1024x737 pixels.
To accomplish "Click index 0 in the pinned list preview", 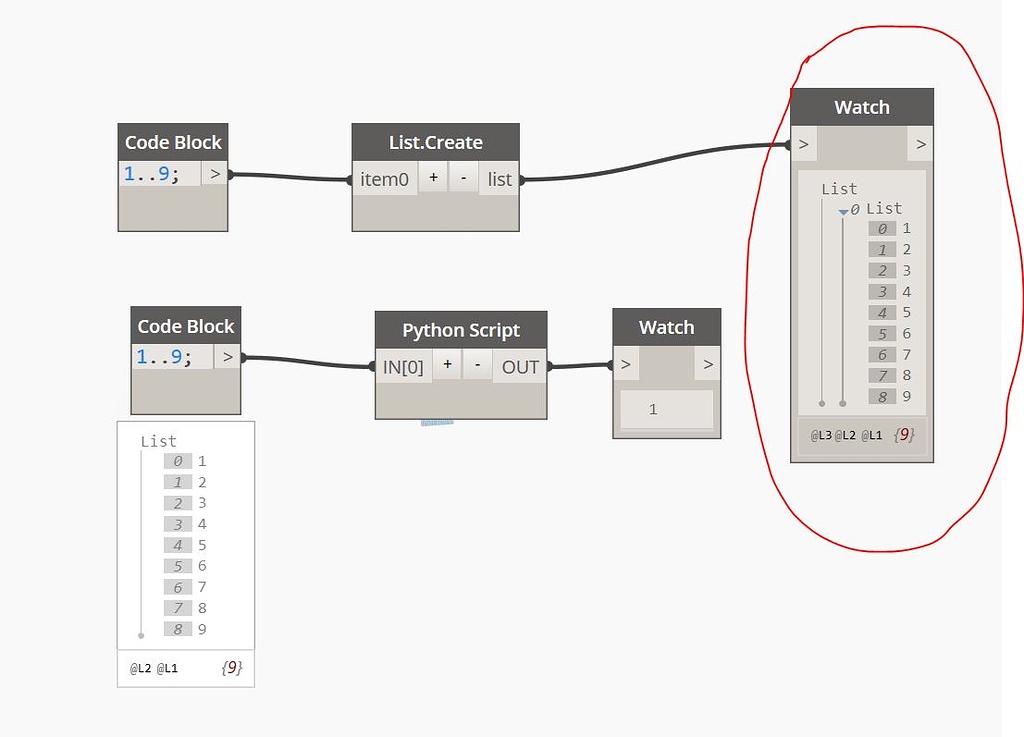I will point(178,461).
